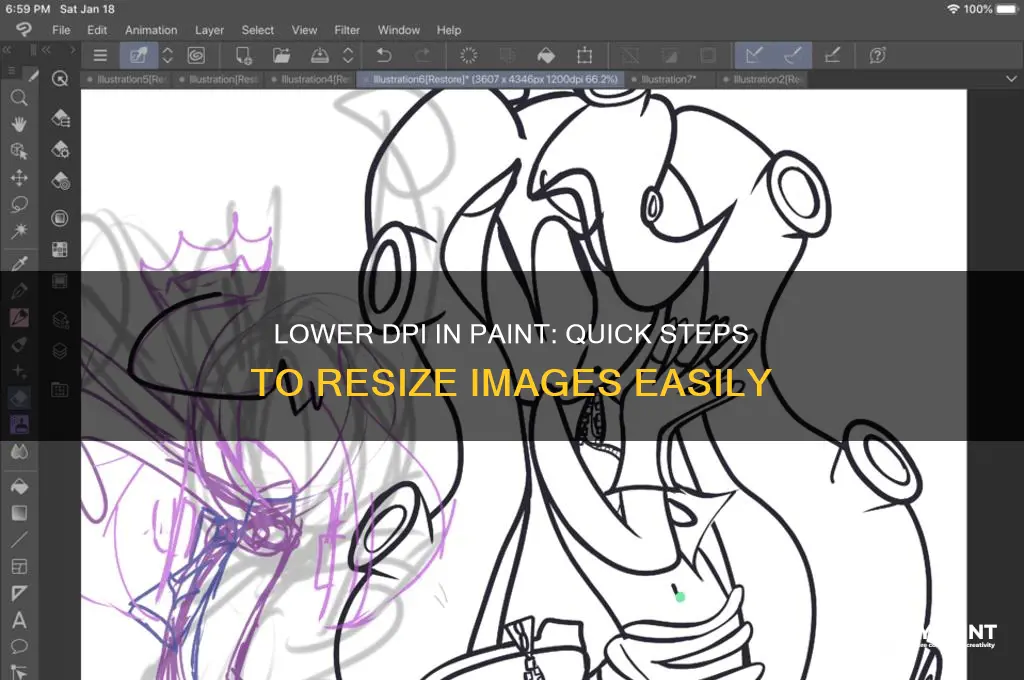Viewport: 1024px width, 680px height.
Task: Collapse sub tool dock double-left arrows
Action: tap(46, 50)
